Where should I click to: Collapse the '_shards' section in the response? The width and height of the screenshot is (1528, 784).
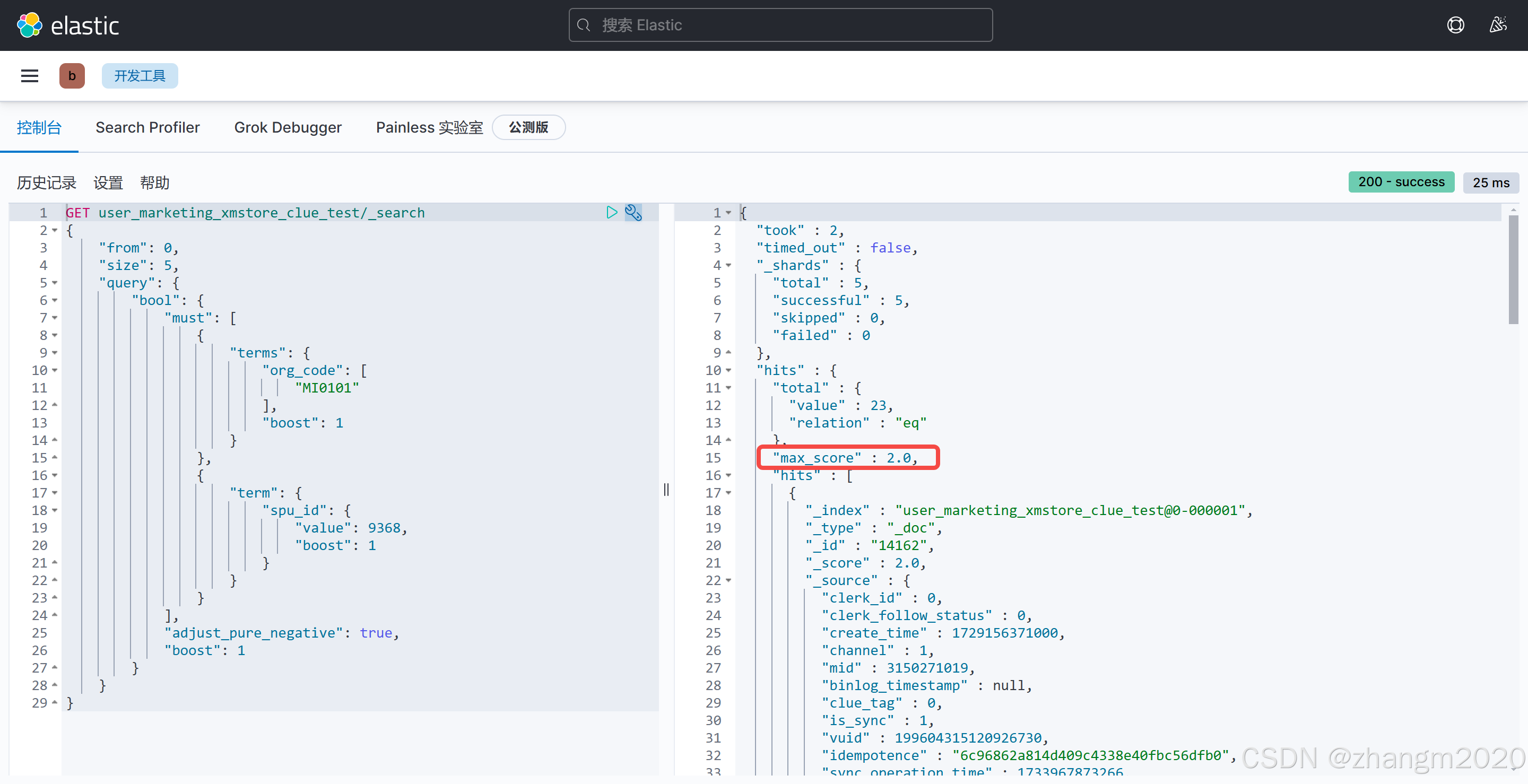tap(728, 265)
